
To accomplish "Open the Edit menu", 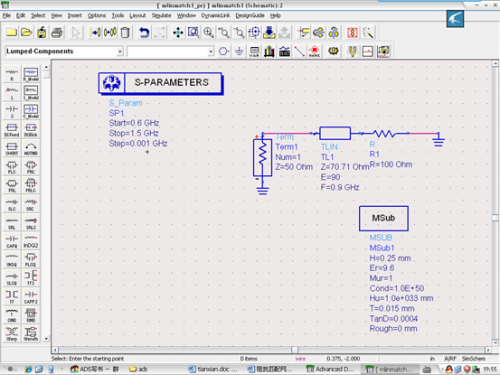I will [21, 16].
